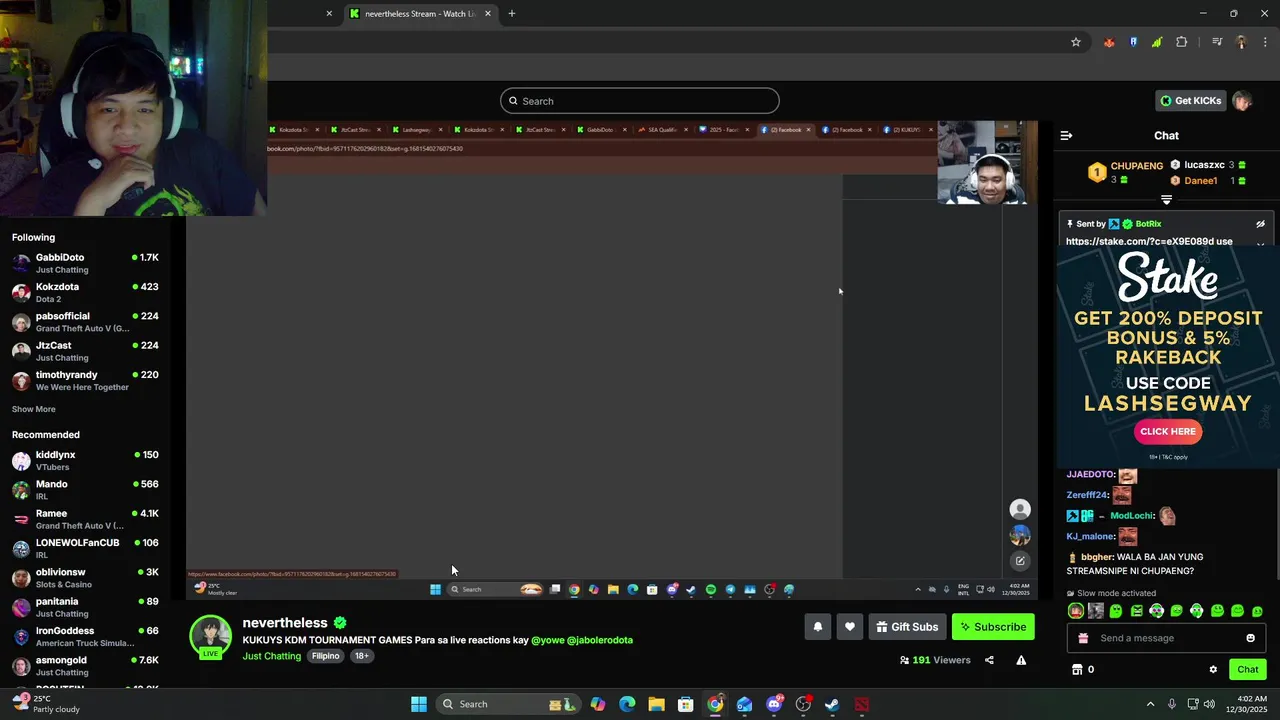The image size is (1280, 720).
Task: Click the Stake CLICK HERE banner button
Action: tap(1167, 431)
